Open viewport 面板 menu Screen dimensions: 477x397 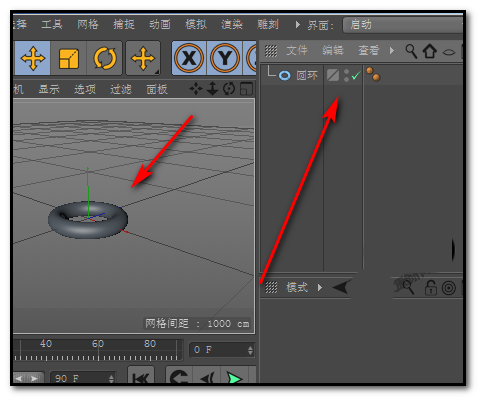click(157, 89)
